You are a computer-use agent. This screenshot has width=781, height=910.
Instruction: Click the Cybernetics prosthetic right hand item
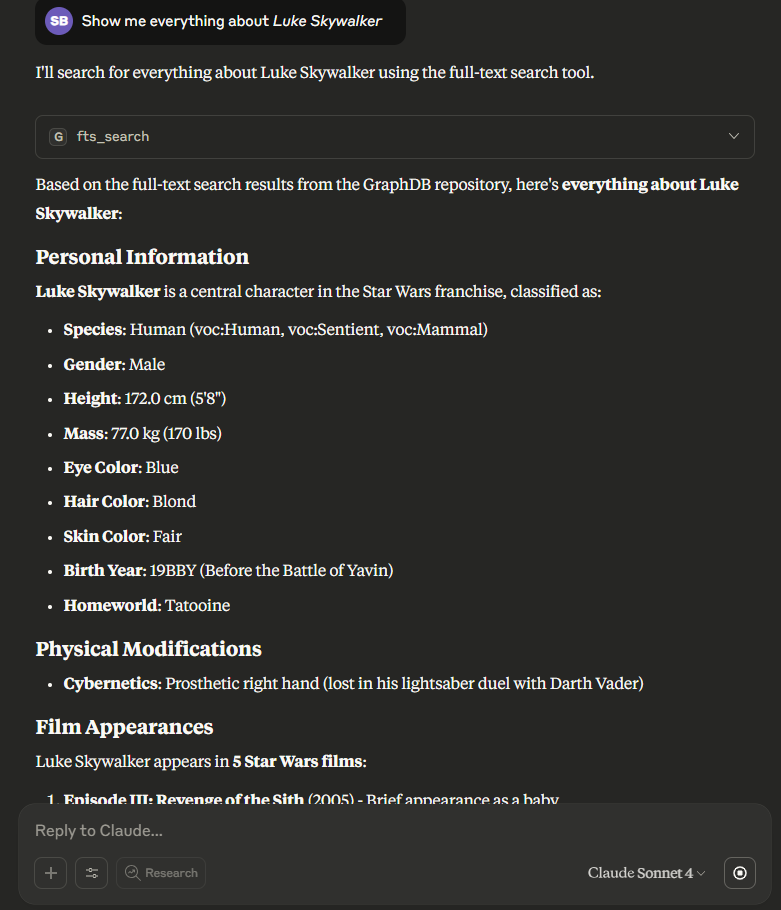[353, 684]
